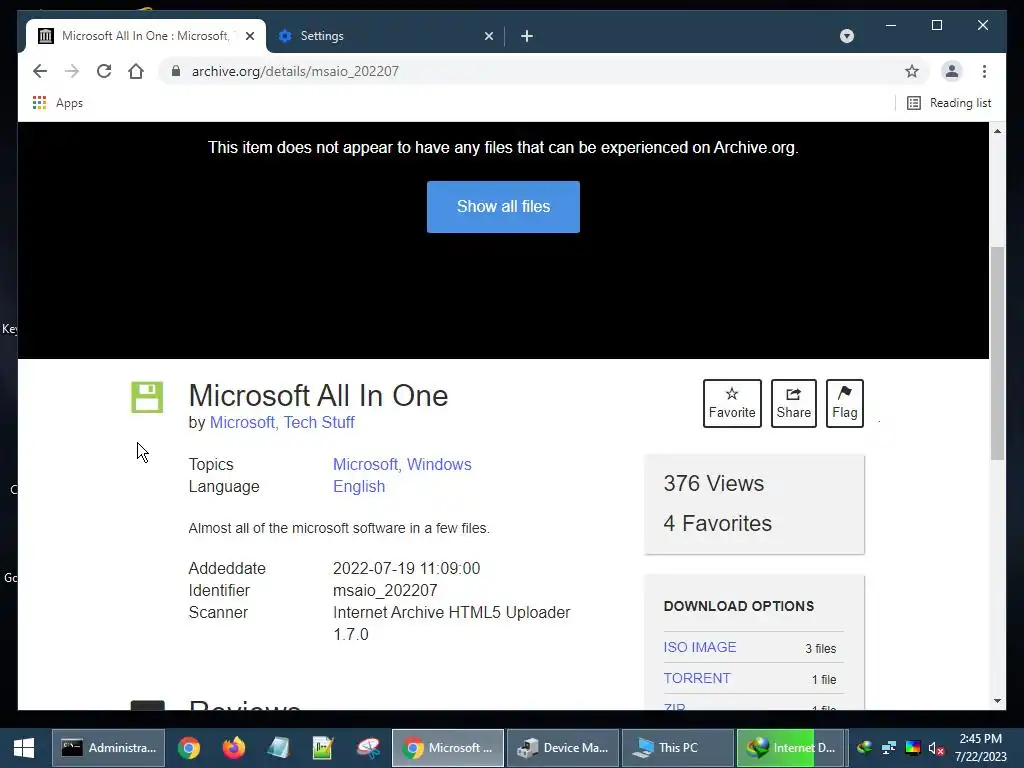Screen dimensions: 1024x768
Task: Open the browser home page
Action: (x=136, y=71)
